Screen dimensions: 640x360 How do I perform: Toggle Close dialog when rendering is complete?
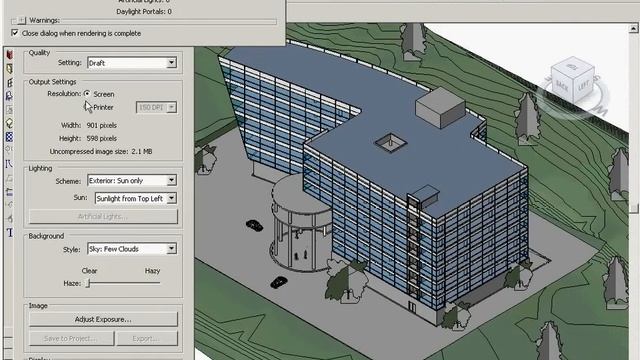point(15,33)
